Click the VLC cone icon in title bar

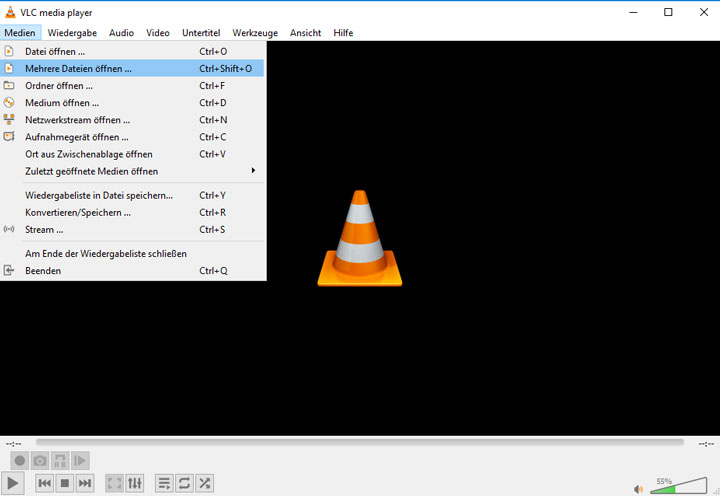point(10,12)
